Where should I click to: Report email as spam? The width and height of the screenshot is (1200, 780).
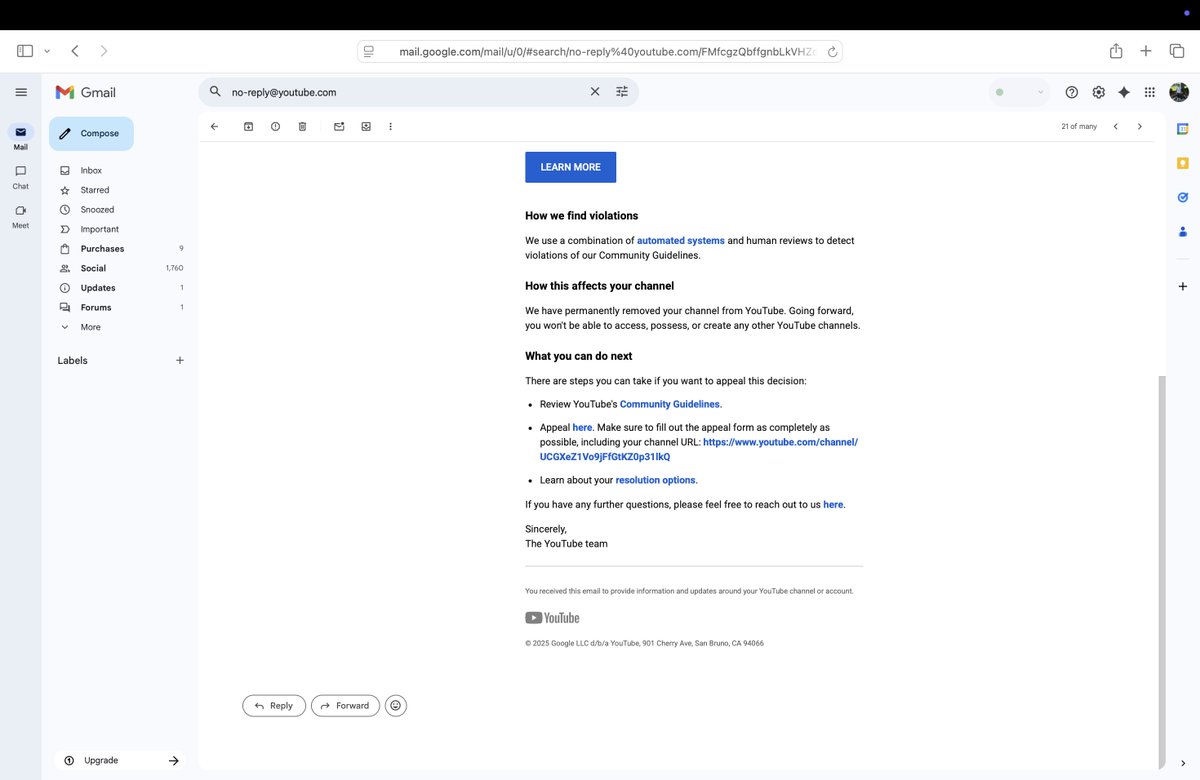(x=275, y=127)
